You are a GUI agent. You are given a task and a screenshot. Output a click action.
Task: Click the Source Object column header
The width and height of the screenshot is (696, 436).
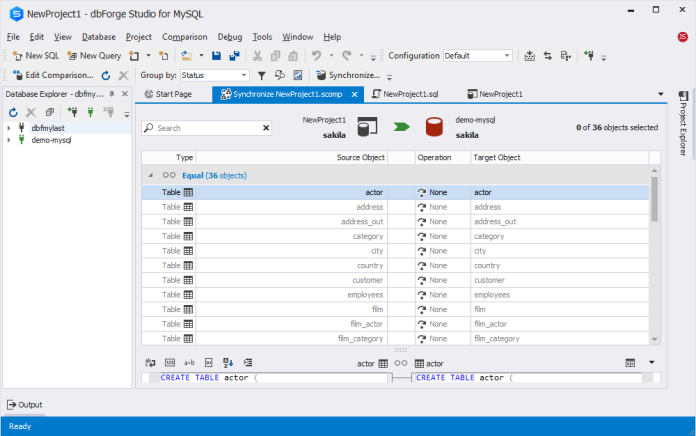(292, 158)
